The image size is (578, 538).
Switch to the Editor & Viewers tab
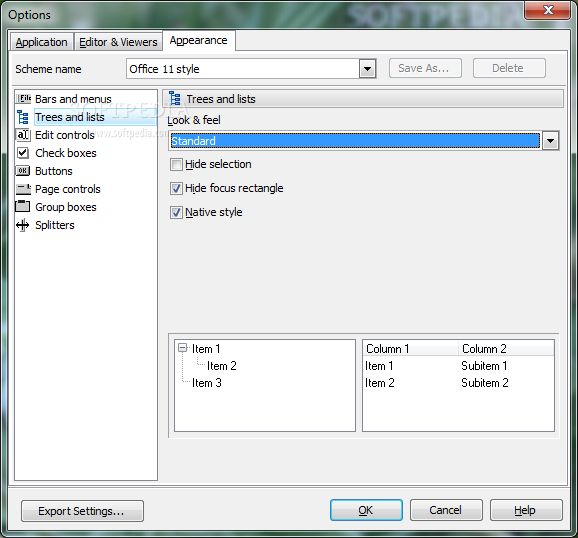click(x=118, y=42)
